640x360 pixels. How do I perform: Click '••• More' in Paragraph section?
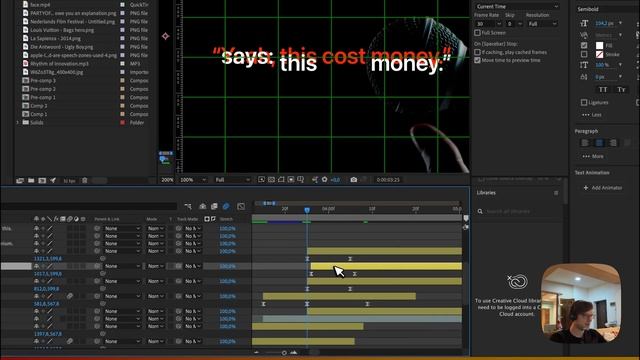pos(593,156)
